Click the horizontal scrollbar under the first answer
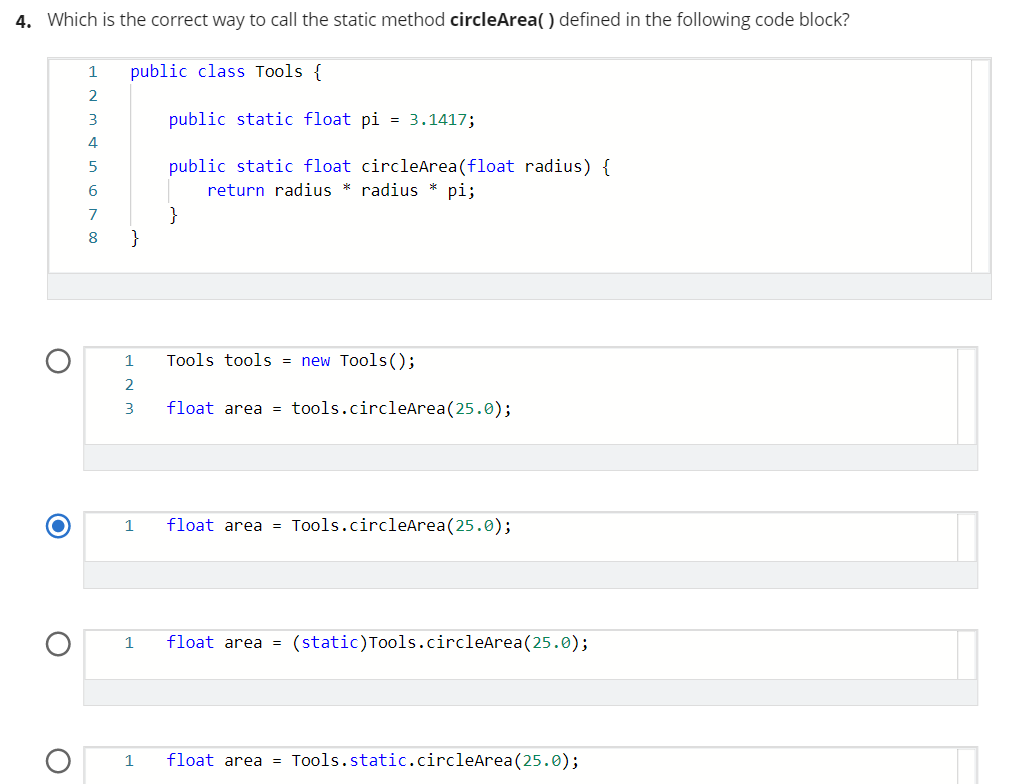 (x=530, y=458)
